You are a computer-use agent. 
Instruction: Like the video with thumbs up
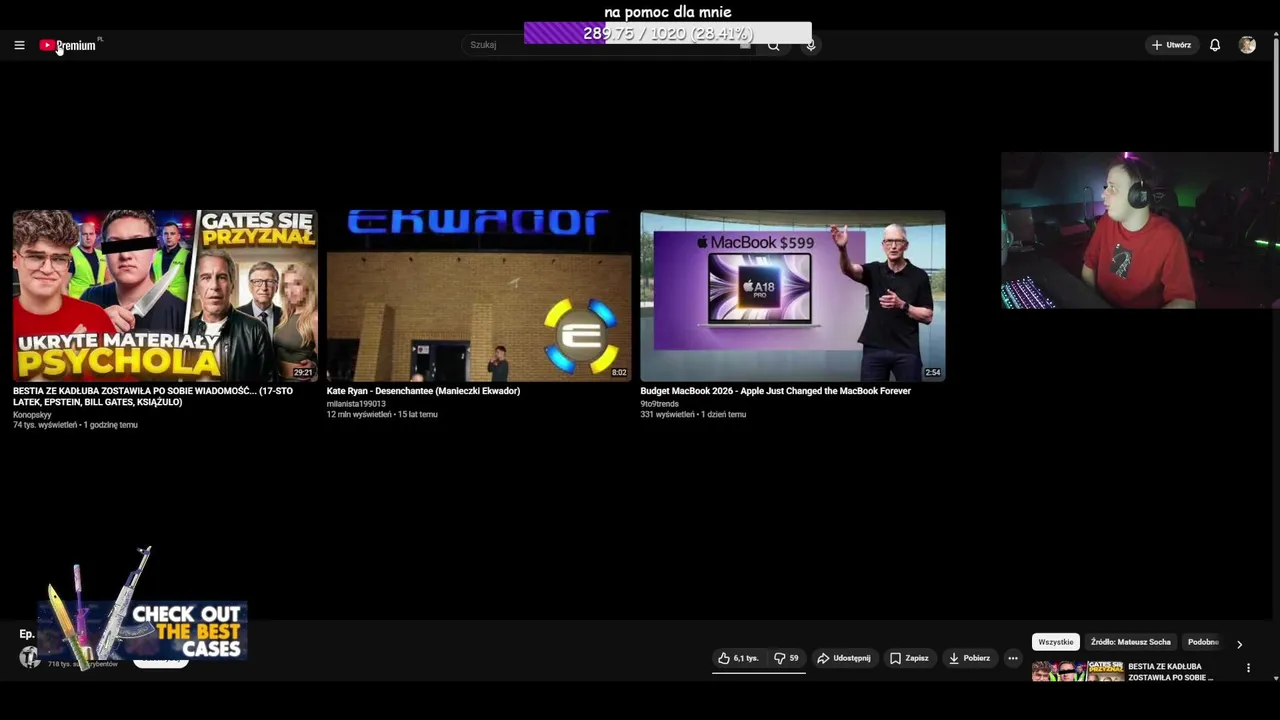(738, 658)
